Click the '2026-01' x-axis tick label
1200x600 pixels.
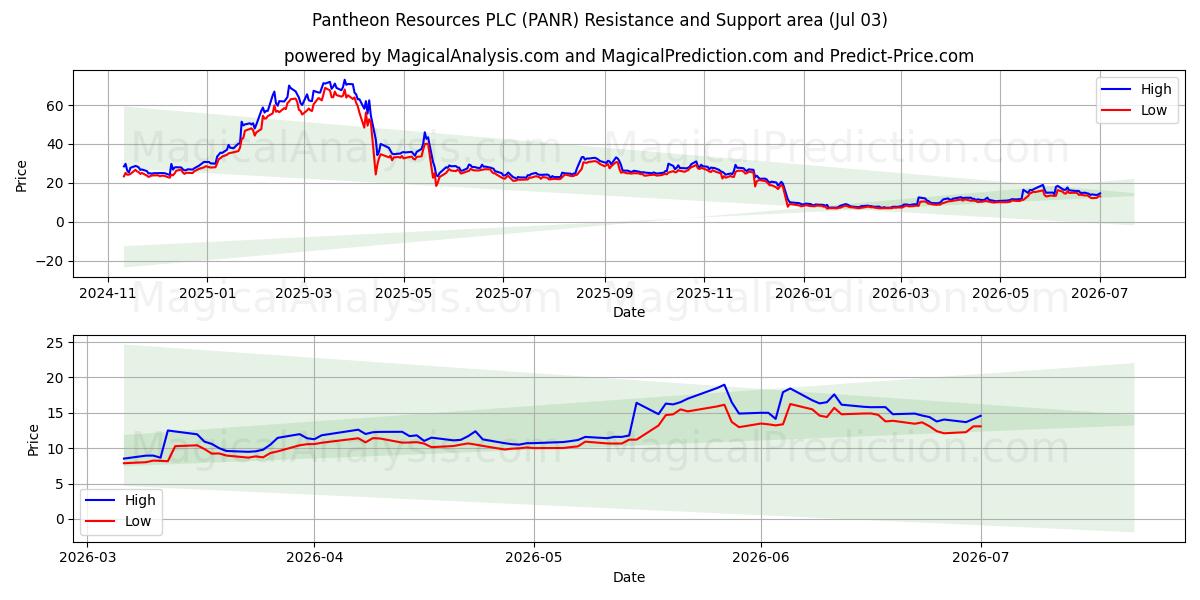[x=802, y=293]
